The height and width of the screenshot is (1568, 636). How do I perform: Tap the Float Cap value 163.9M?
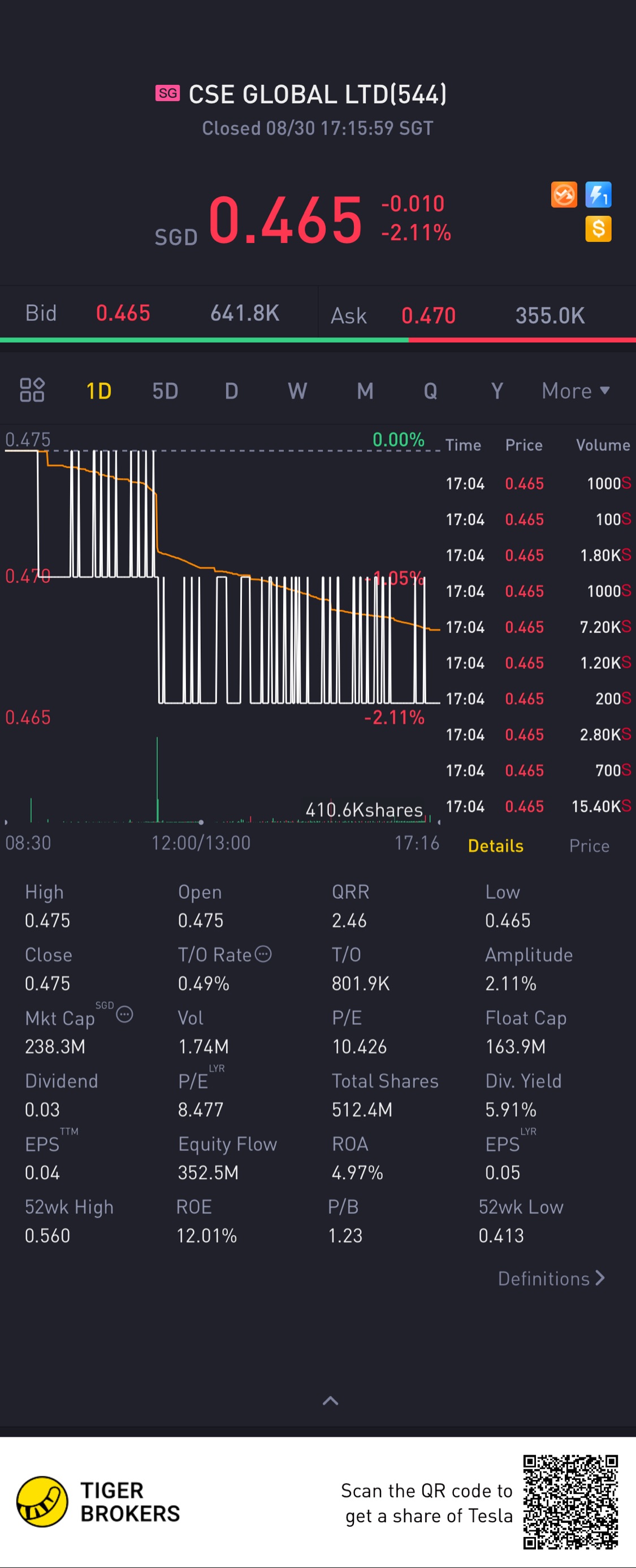515,1046
